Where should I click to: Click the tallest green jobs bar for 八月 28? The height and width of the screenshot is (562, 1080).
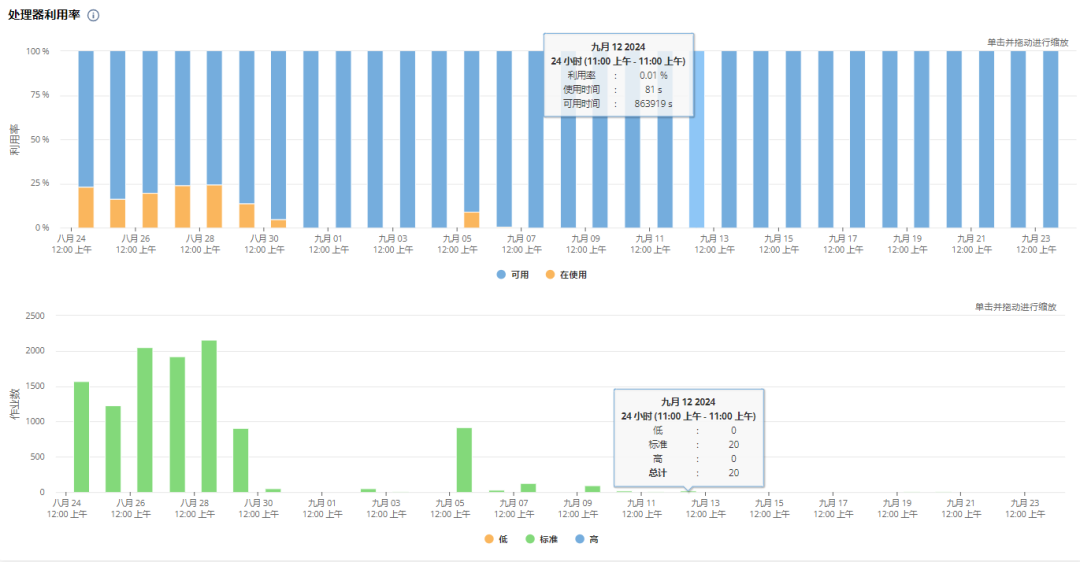[x=209, y=417]
